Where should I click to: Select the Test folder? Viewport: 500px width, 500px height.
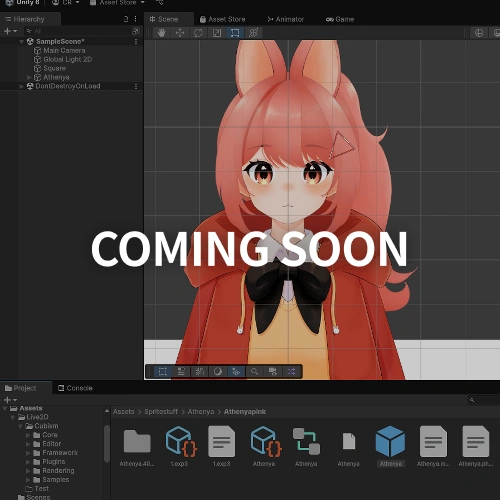pyautogui.click(x=37, y=489)
